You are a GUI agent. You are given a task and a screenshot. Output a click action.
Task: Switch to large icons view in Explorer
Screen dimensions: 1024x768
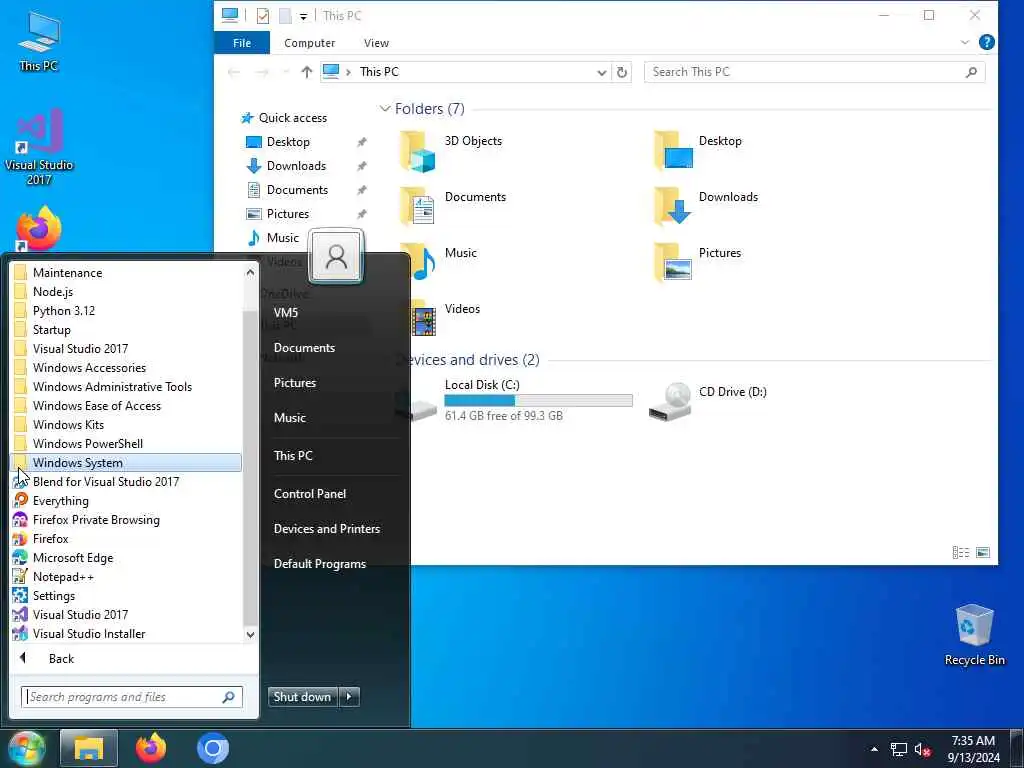(982, 552)
